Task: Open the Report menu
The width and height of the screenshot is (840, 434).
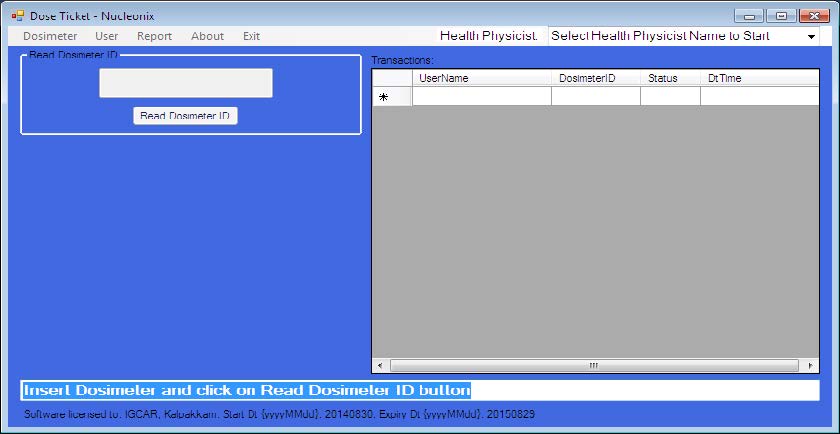Action: pyautogui.click(x=154, y=36)
